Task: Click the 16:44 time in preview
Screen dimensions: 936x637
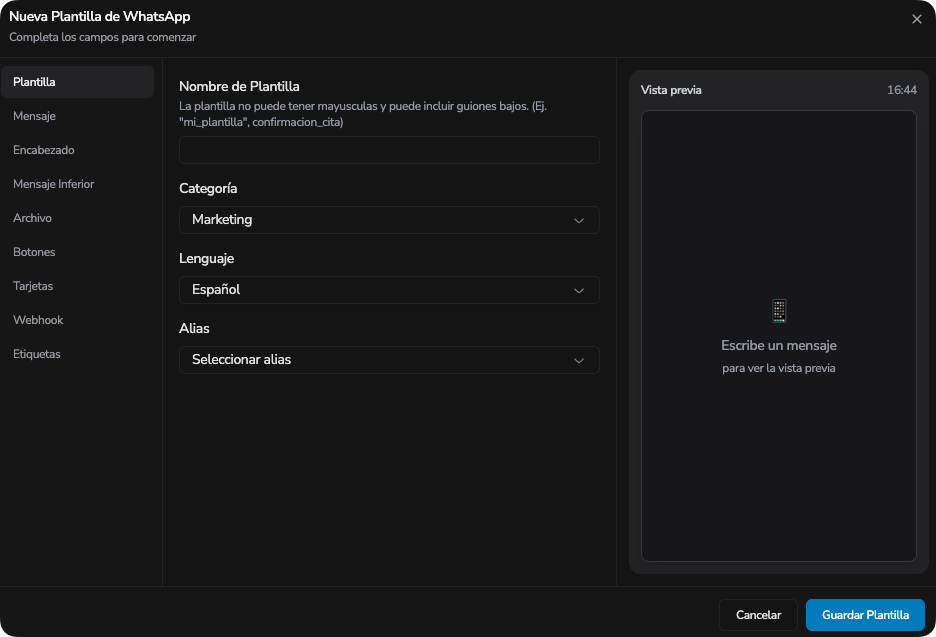Action: pos(901,90)
